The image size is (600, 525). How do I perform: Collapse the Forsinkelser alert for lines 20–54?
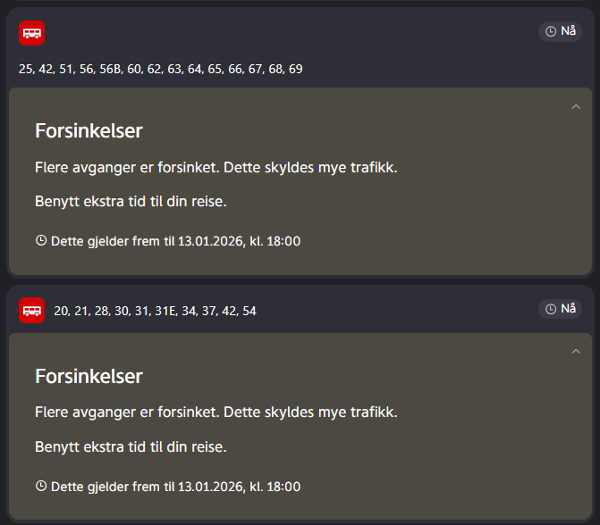pos(575,351)
